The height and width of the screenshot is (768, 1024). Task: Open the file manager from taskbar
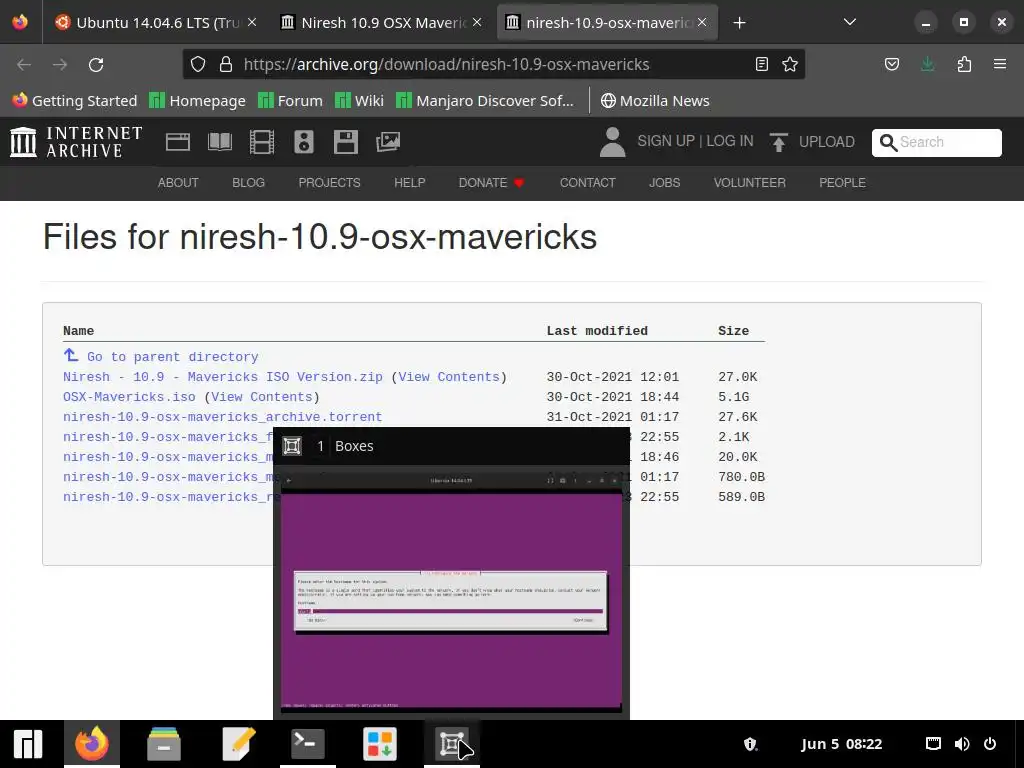click(x=164, y=744)
